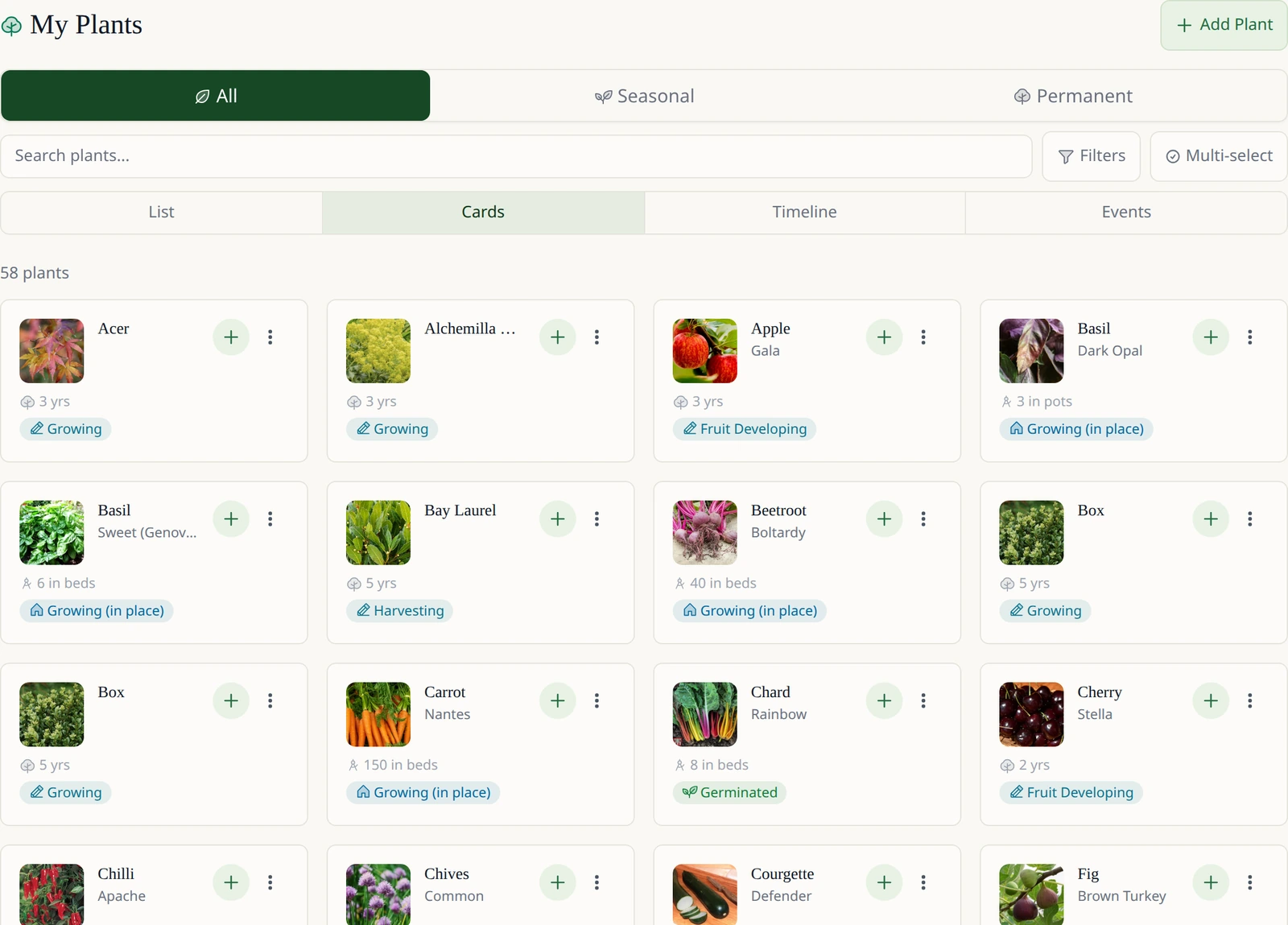Open three-dot menu on Chilli Apache card

click(270, 883)
